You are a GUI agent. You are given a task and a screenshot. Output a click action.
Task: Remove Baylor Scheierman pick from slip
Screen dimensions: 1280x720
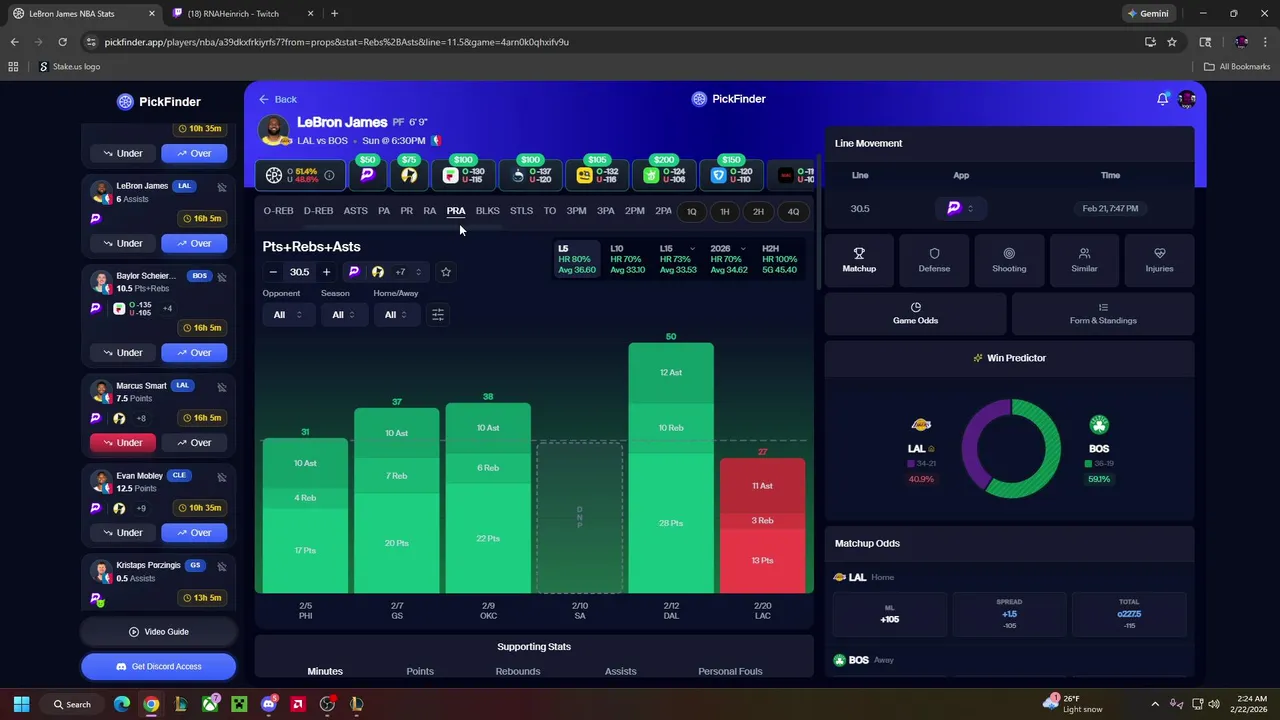(x=222, y=277)
